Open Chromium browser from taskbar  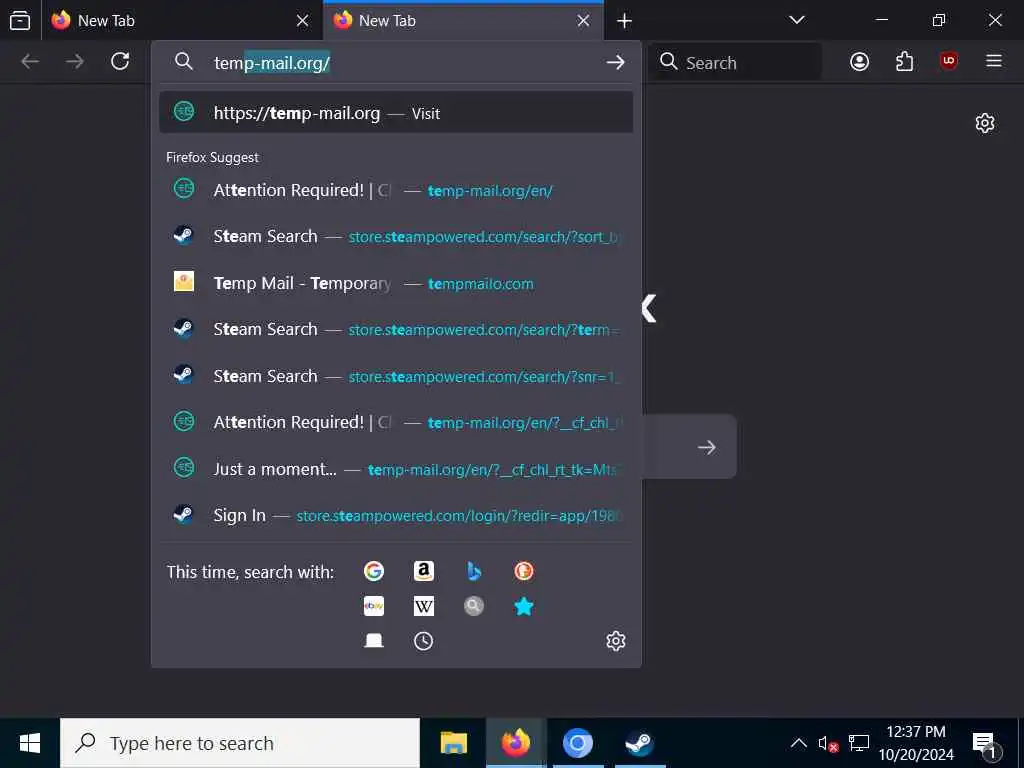tap(577, 743)
